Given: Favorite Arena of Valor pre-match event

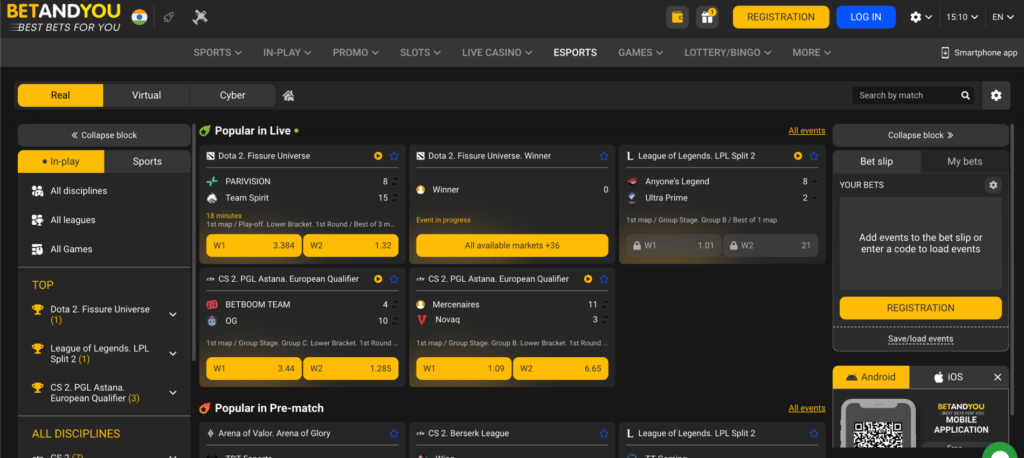Looking at the screenshot, I should (394, 433).
